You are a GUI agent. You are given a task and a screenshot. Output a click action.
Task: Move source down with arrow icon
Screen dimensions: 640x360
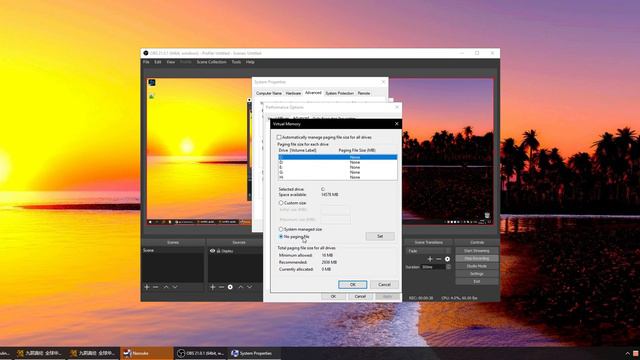coord(249,287)
